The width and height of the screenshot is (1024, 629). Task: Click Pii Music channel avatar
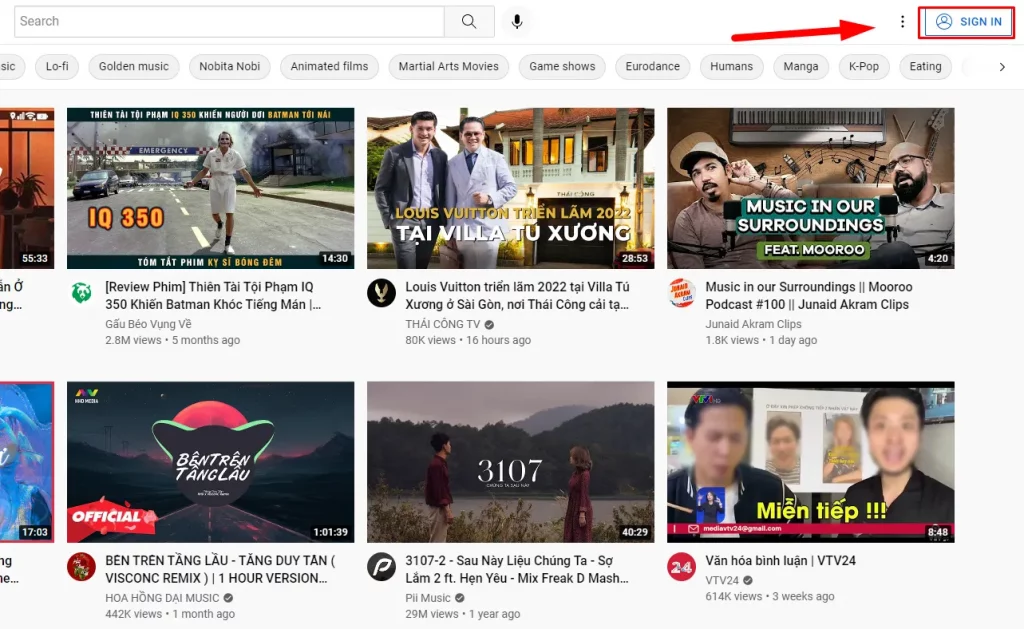tap(381, 566)
